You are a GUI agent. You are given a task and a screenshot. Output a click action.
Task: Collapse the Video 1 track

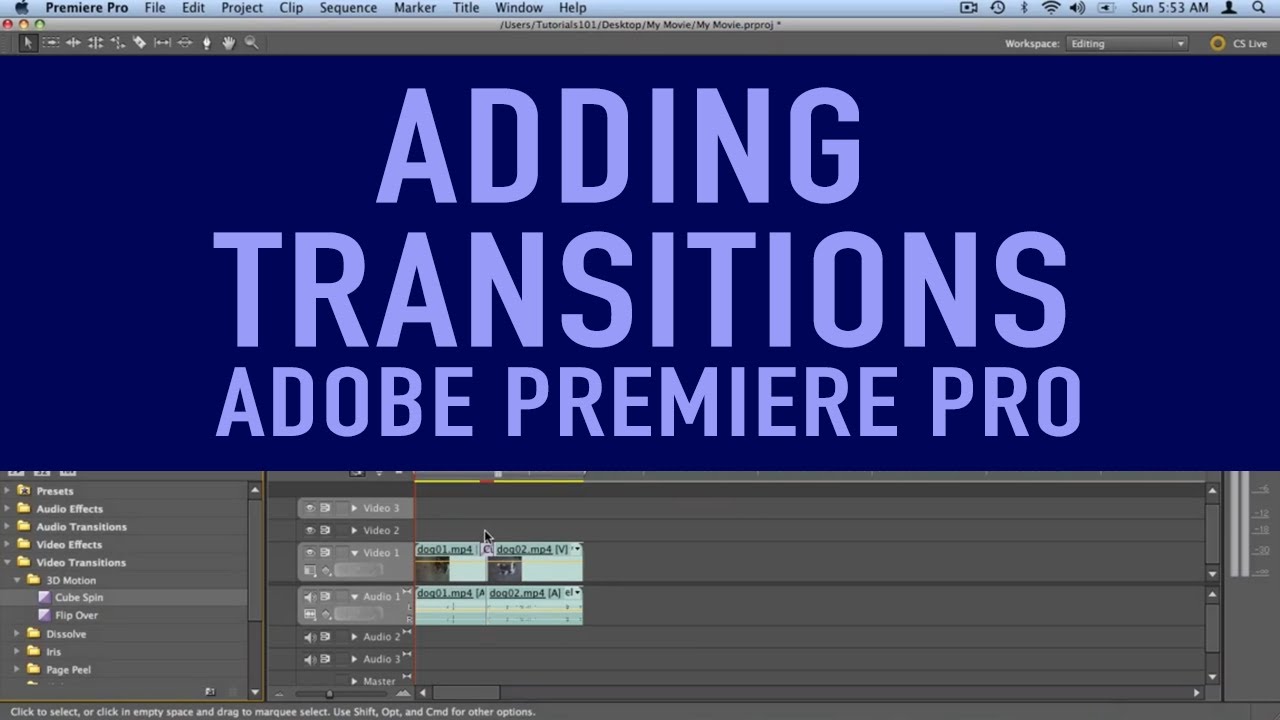tap(354, 552)
